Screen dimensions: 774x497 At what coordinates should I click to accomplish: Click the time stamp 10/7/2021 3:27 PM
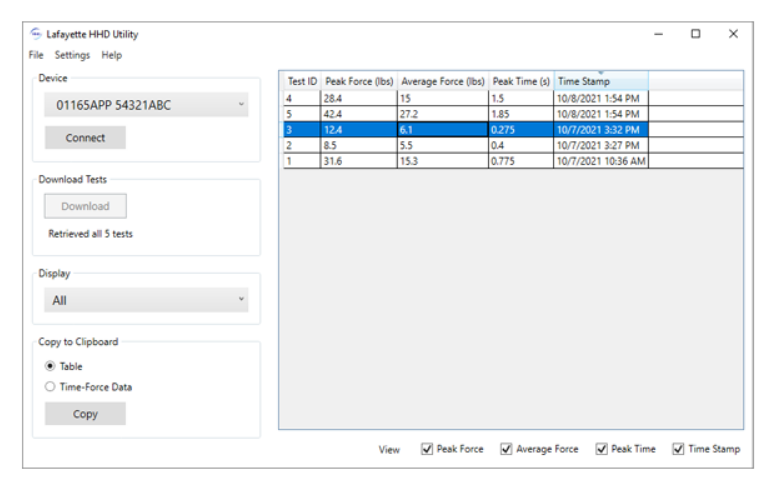601,146
